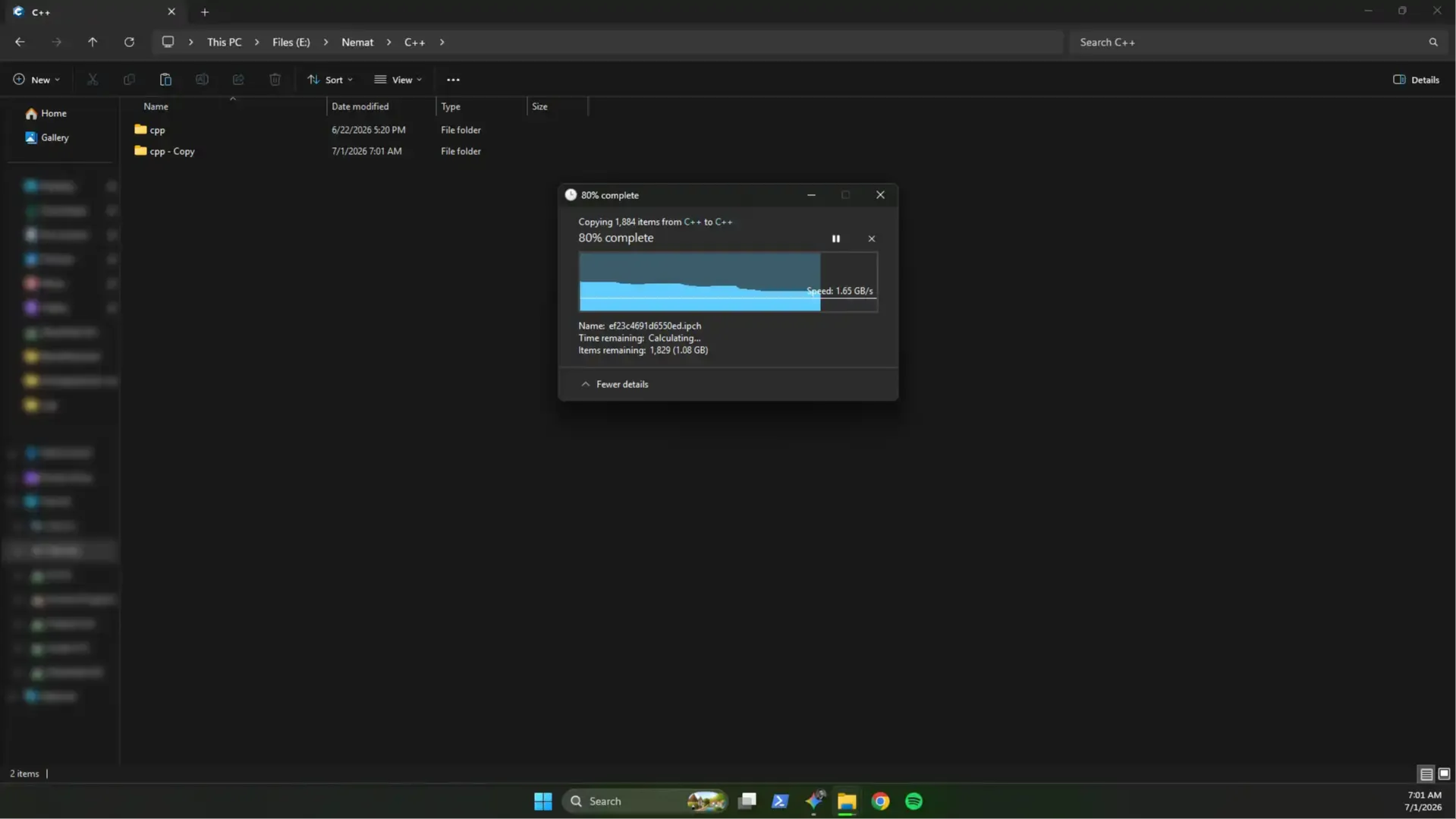This screenshot has height=819, width=1456.
Task: Open the Sort dropdown menu
Action: click(330, 80)
